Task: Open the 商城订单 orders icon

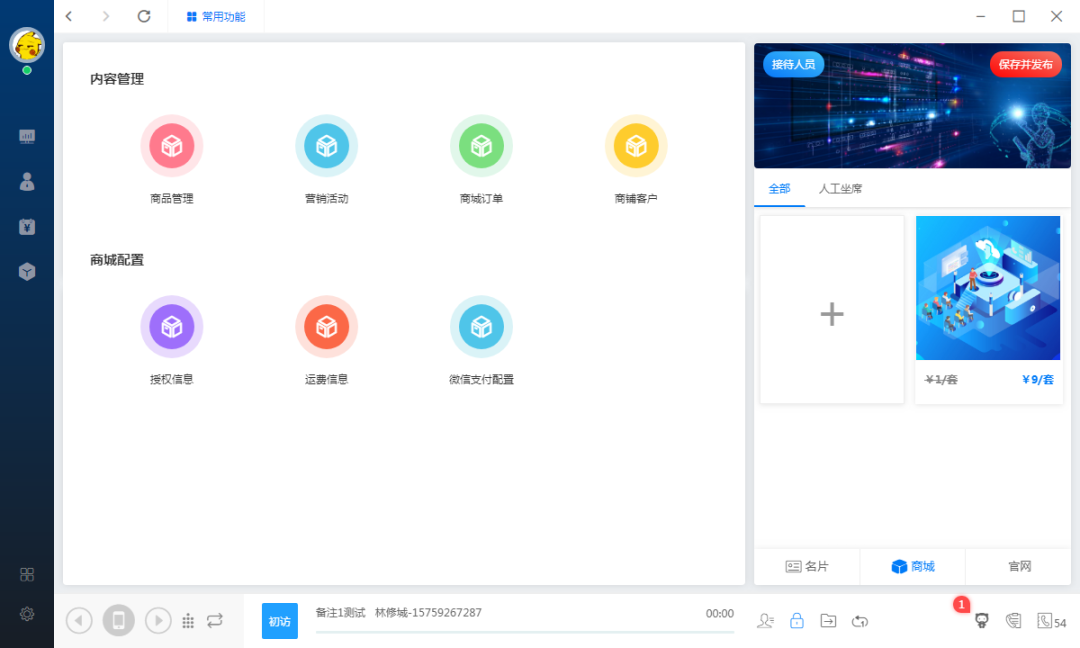Action: point(481,147)
